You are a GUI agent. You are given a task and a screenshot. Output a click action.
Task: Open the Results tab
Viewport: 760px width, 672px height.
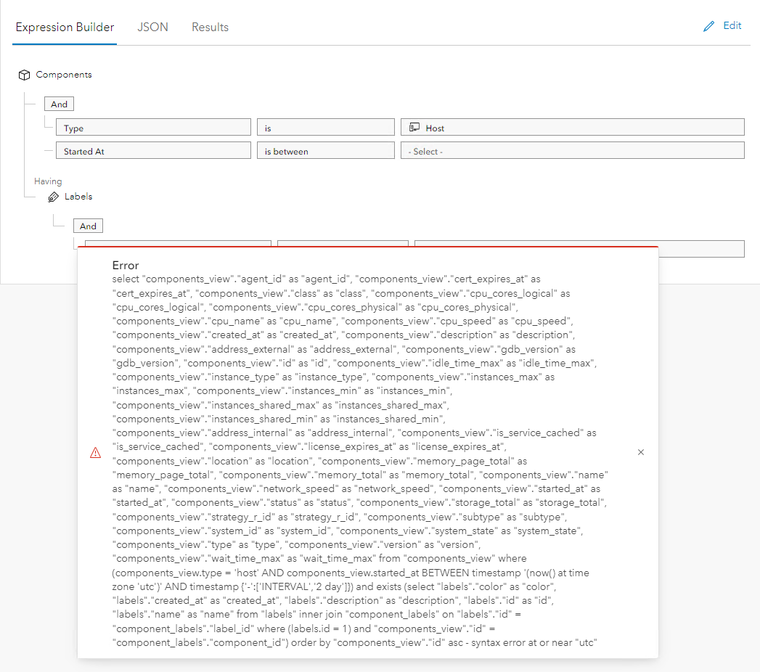click(210, 27)
